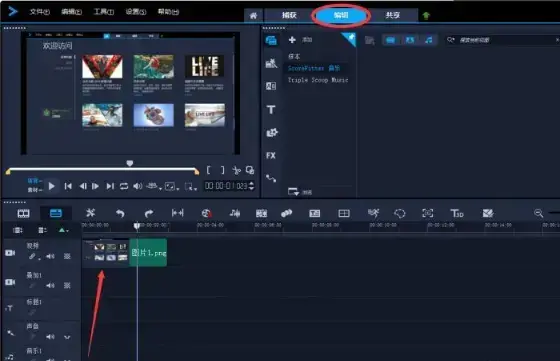Jump to the start of the project

click(x=68, y=186)
